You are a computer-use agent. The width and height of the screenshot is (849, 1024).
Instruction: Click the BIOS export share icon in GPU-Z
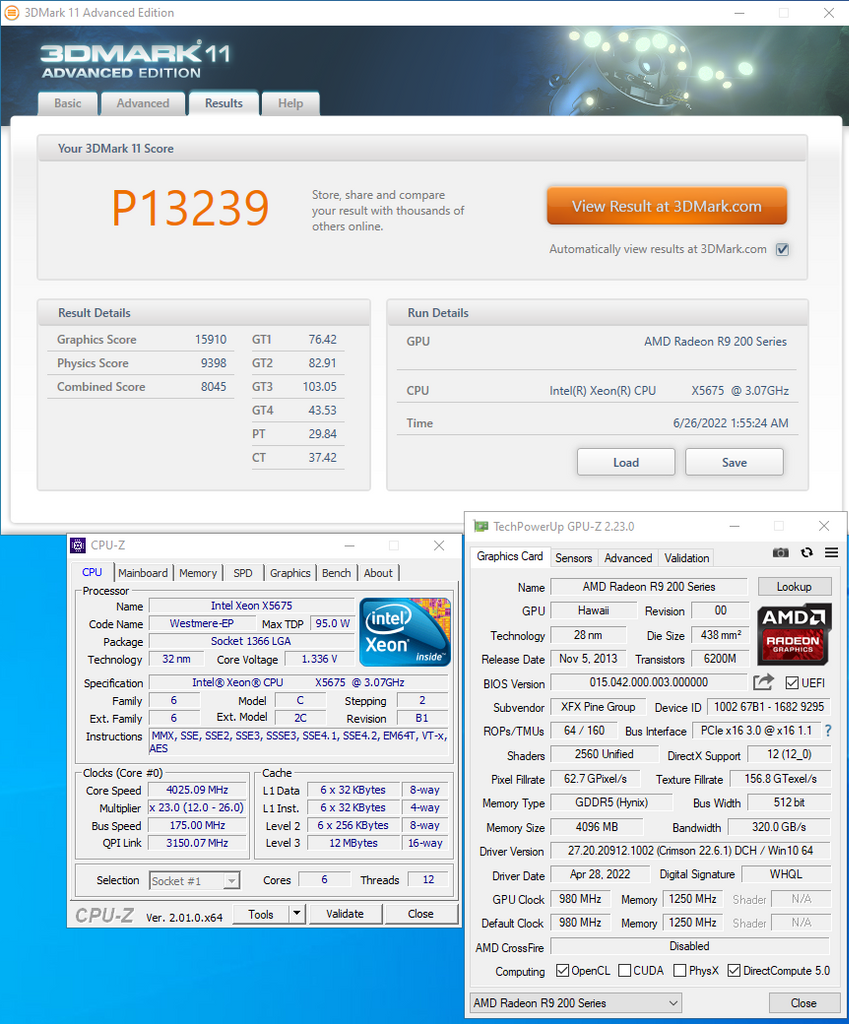pos(763,682)
